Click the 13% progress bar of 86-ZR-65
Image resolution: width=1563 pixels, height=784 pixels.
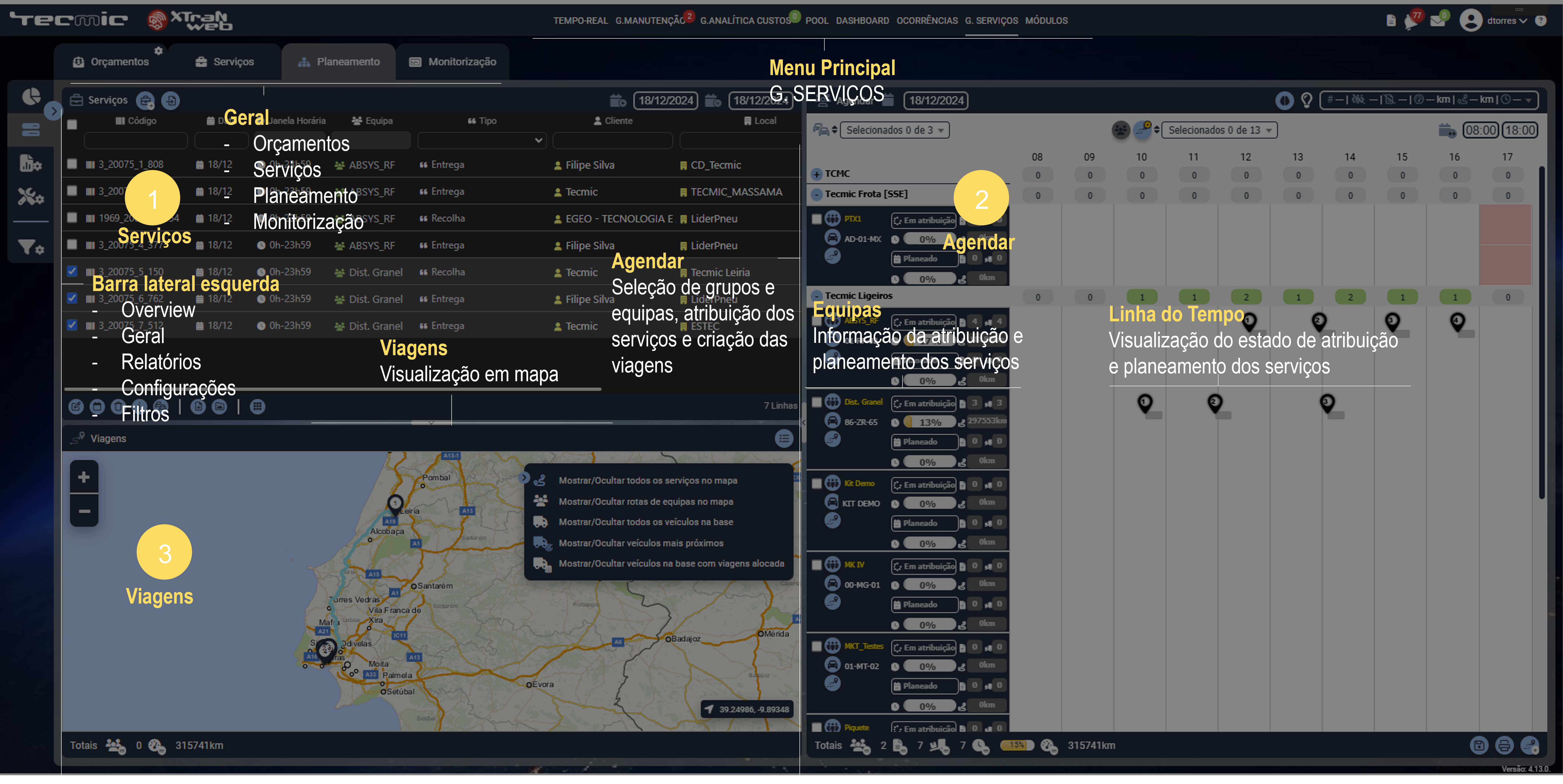tap(929, 422)
